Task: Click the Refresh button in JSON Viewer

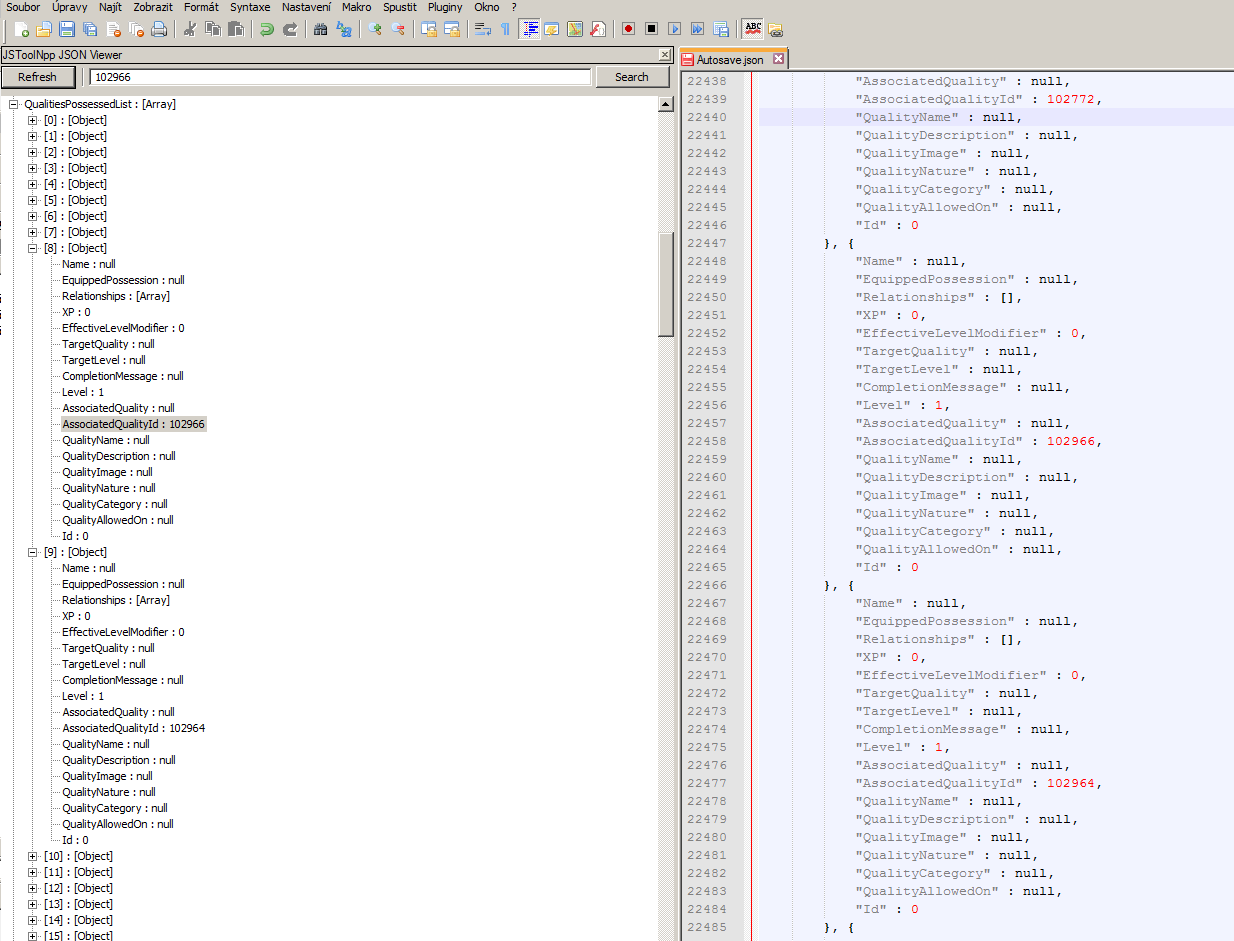Action: click(37, 77)
